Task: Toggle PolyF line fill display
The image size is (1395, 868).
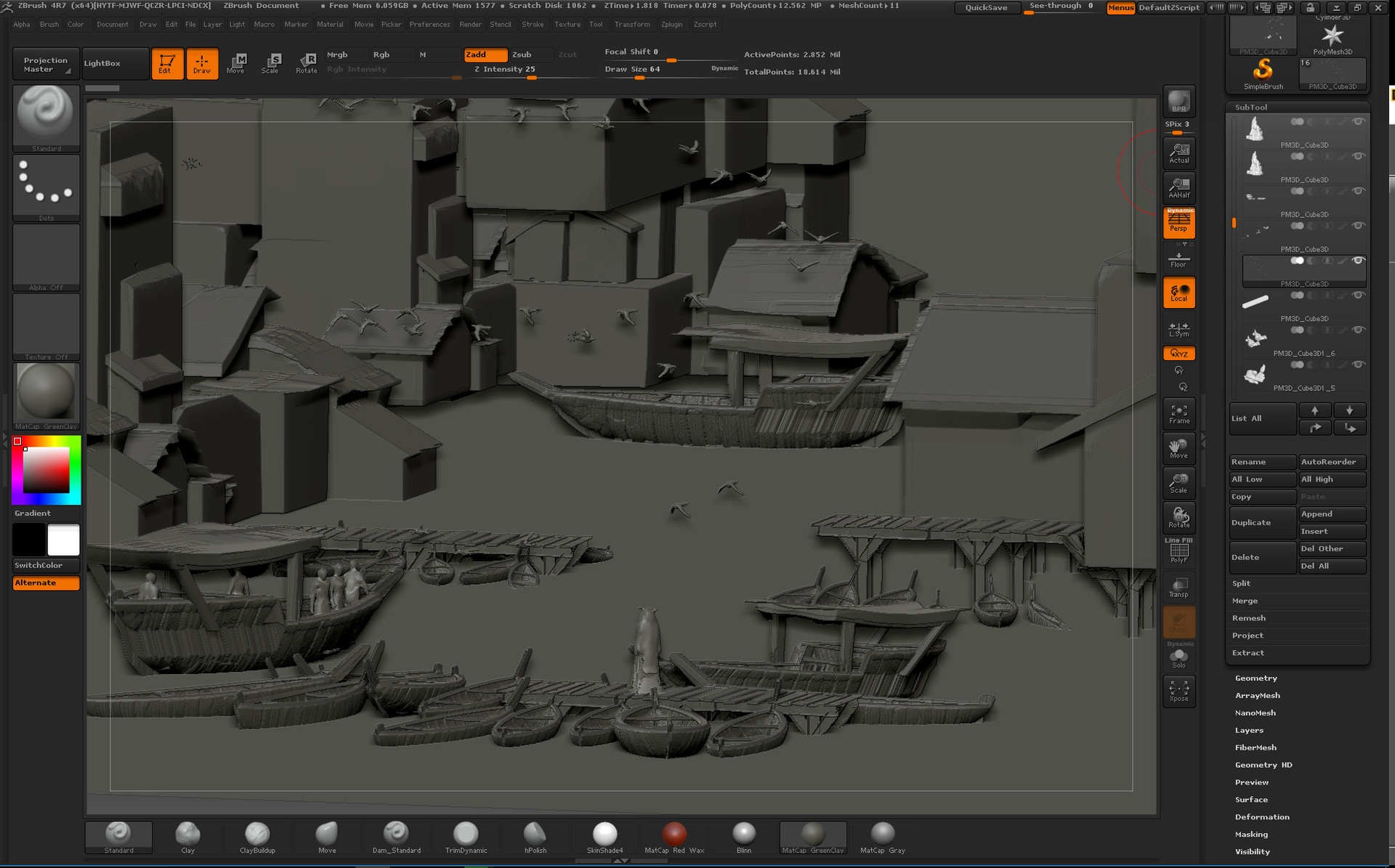Action: [1178, 553]
